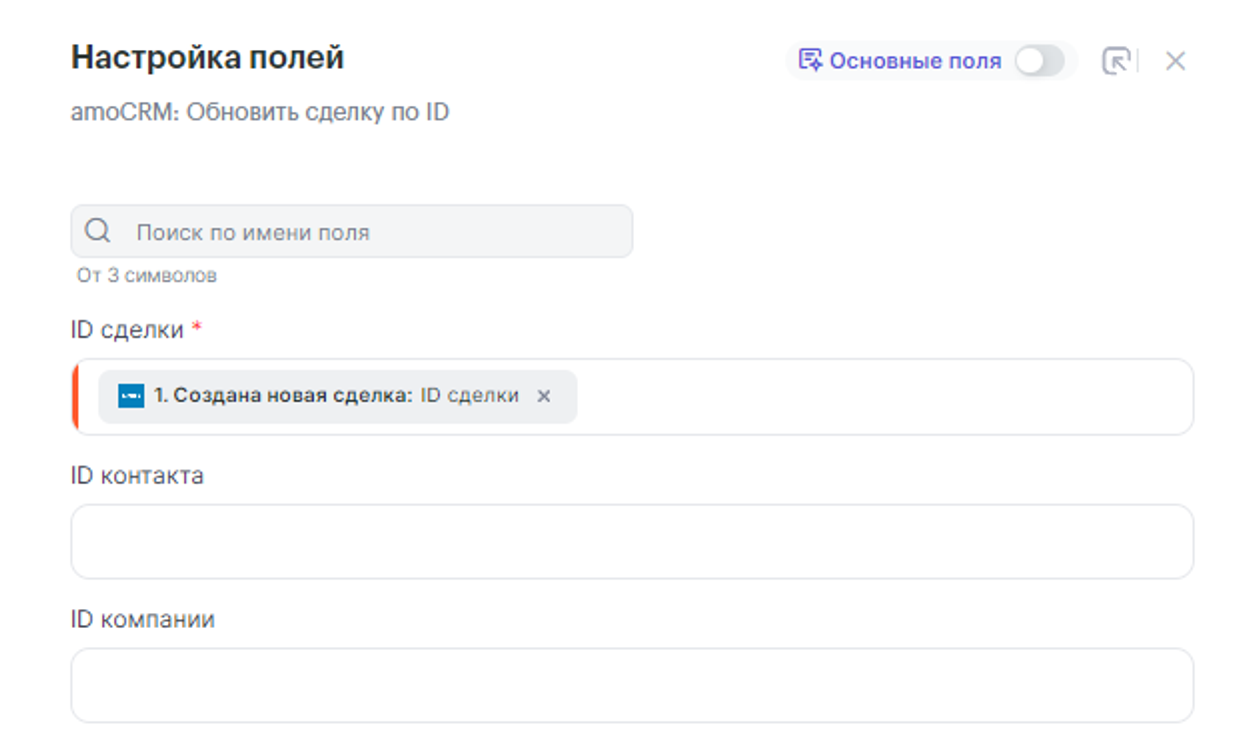Click the Настройка полей heading
This screenshot has width=1260, height=741.
point(207,58)
